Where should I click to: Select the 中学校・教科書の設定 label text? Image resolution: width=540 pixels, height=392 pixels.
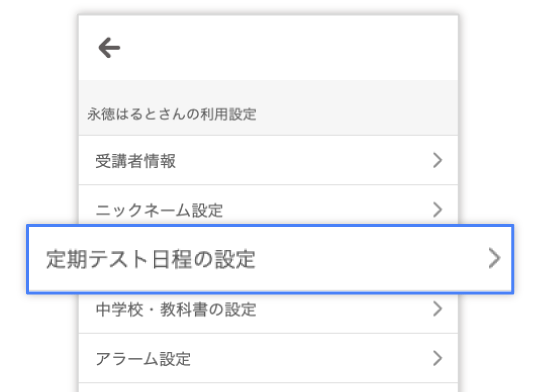coord(176,309)
